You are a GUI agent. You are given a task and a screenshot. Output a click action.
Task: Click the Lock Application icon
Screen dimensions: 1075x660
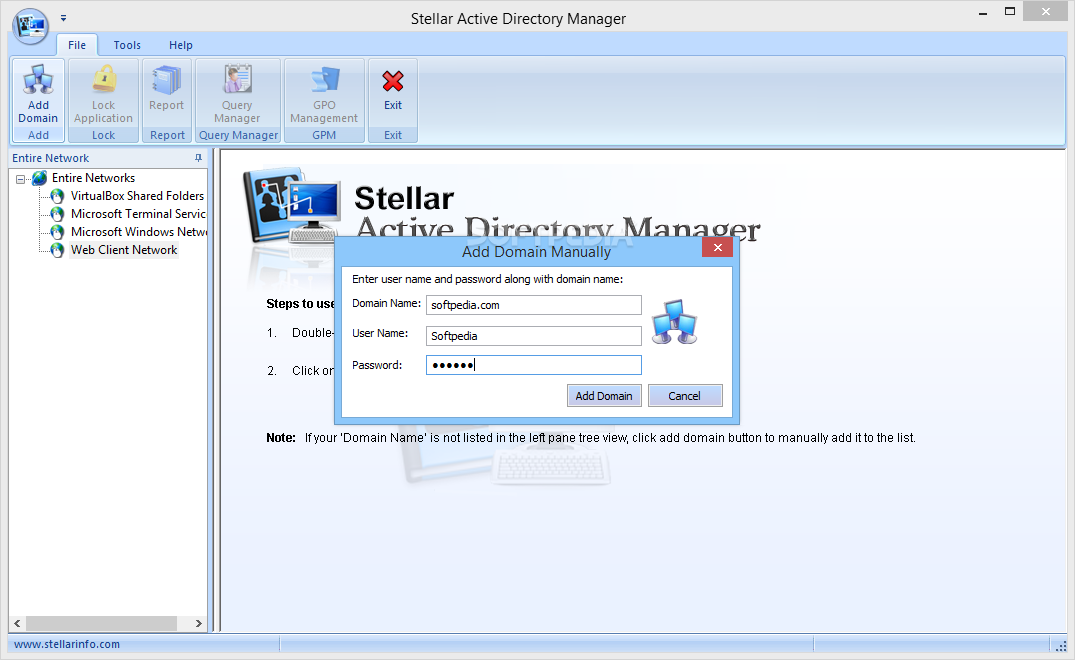point(104,80)
